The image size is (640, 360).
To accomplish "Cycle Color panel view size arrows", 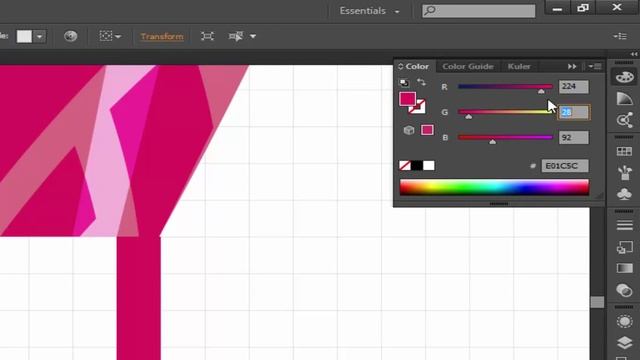I will (x=400, y=66).
